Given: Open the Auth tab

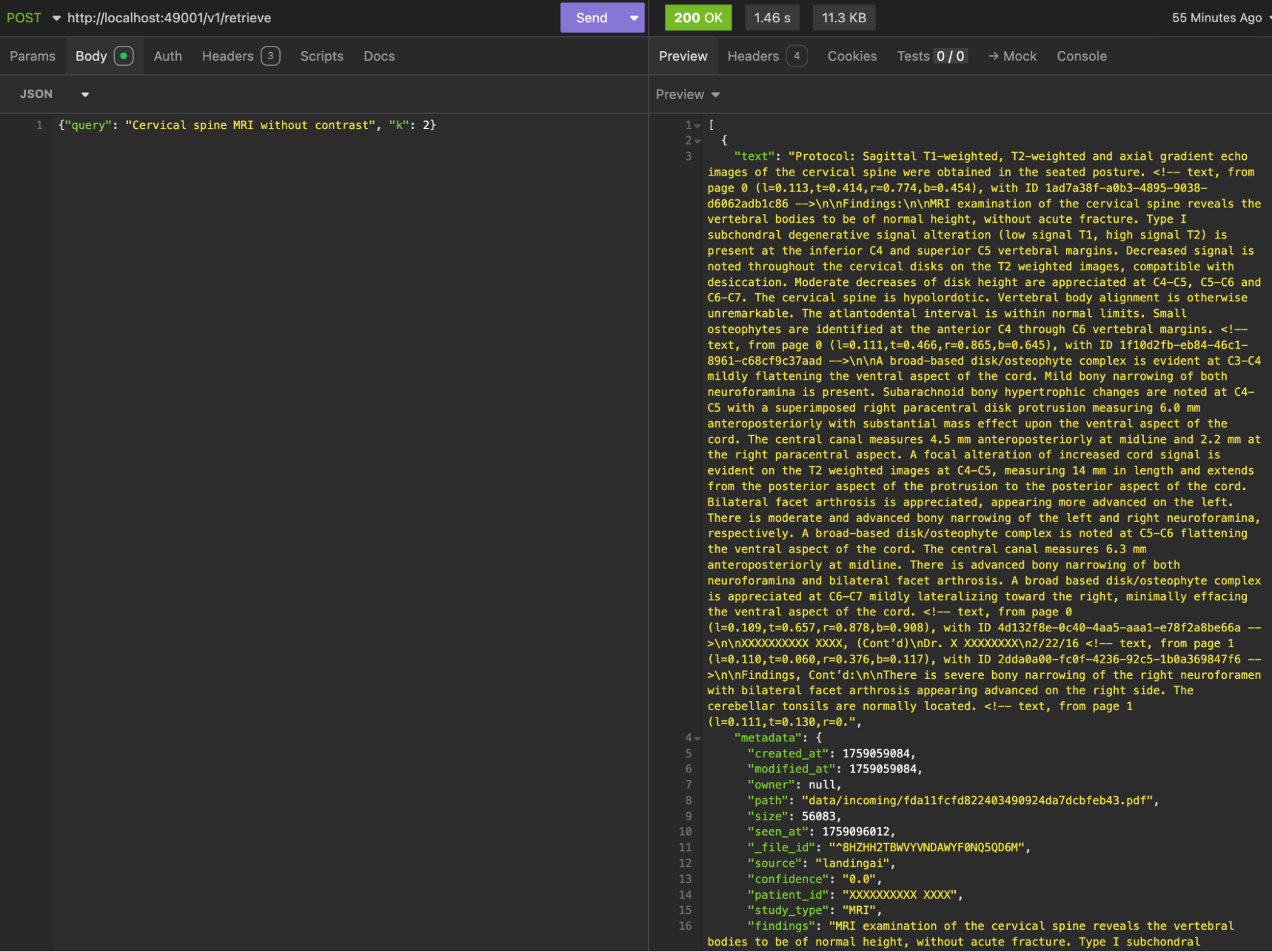Looking at the screenshot, I should click(x=167, y=56).
